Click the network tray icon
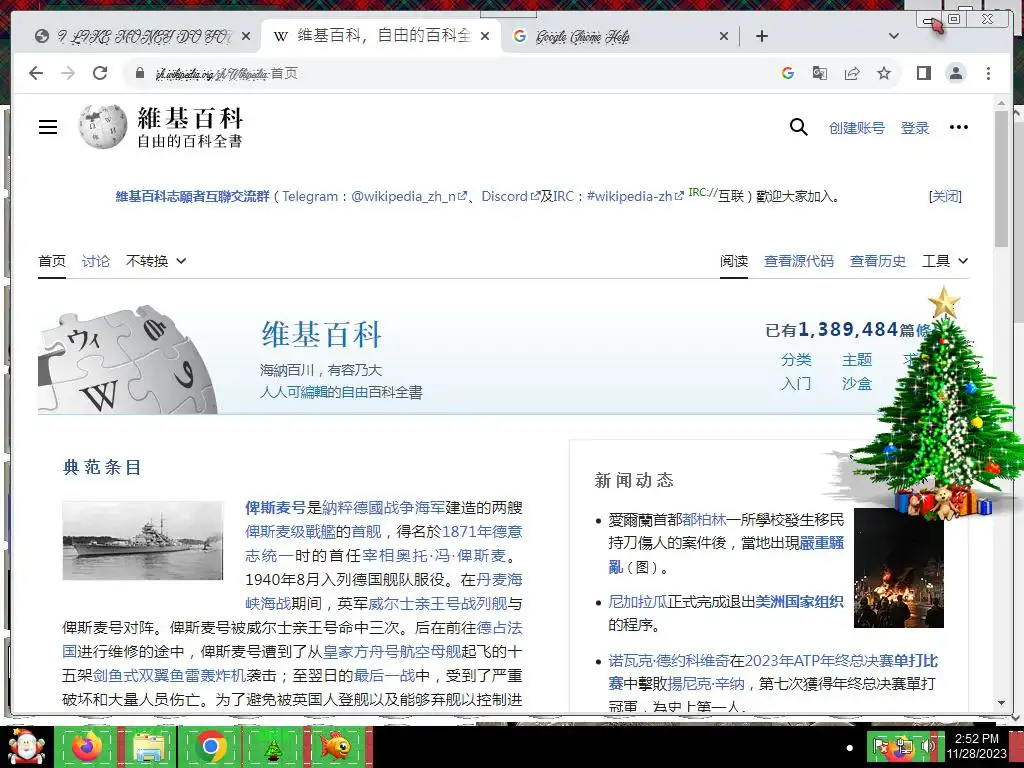This screenshot has width=1024, height=768. [904, 747]
